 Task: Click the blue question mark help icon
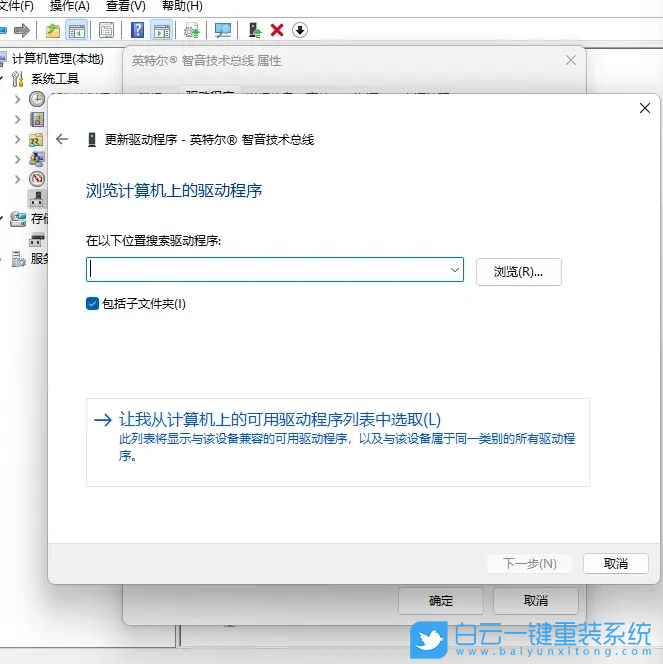point(138,30)
